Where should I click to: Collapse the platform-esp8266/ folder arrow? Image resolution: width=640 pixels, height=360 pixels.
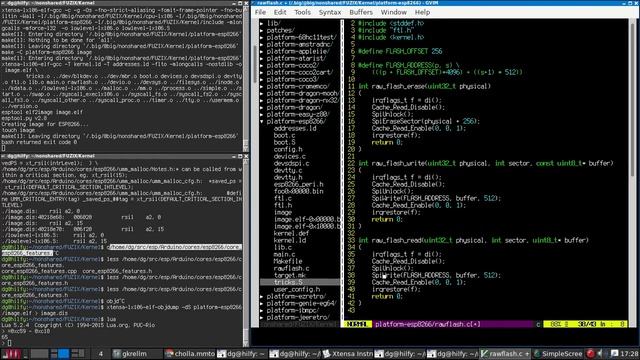(x=262, y=122)
